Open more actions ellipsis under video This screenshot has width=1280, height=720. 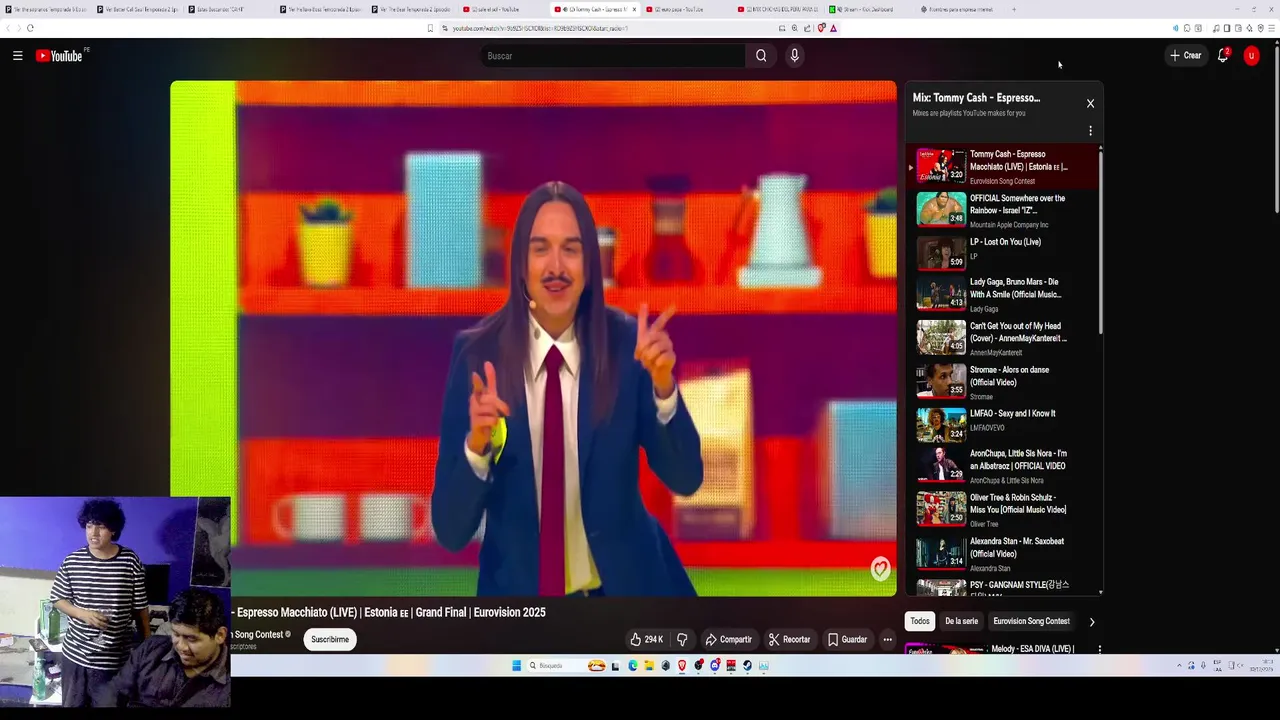point(887,639)
